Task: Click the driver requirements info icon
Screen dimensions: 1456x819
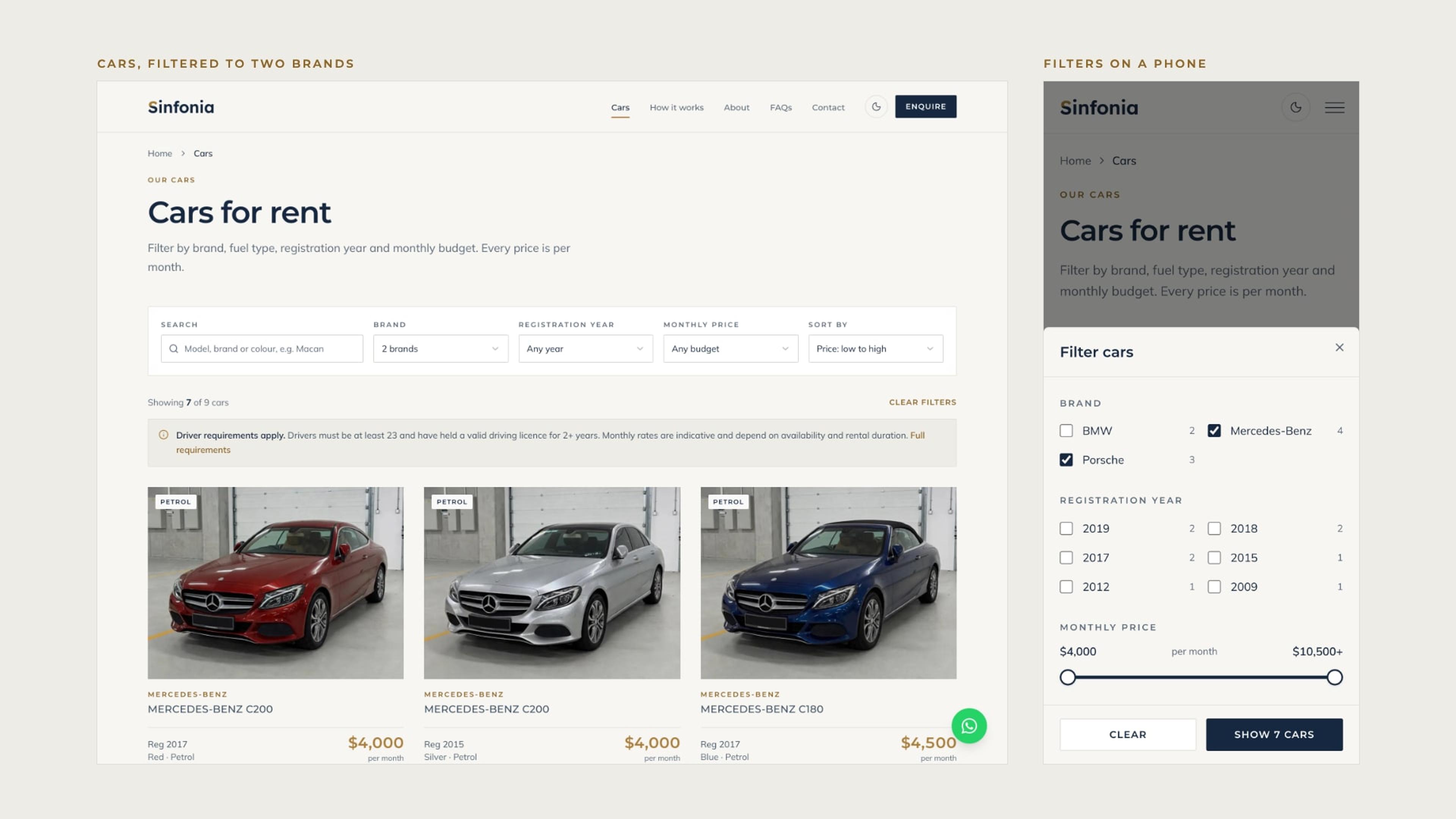Action: [x=163, y=435]
